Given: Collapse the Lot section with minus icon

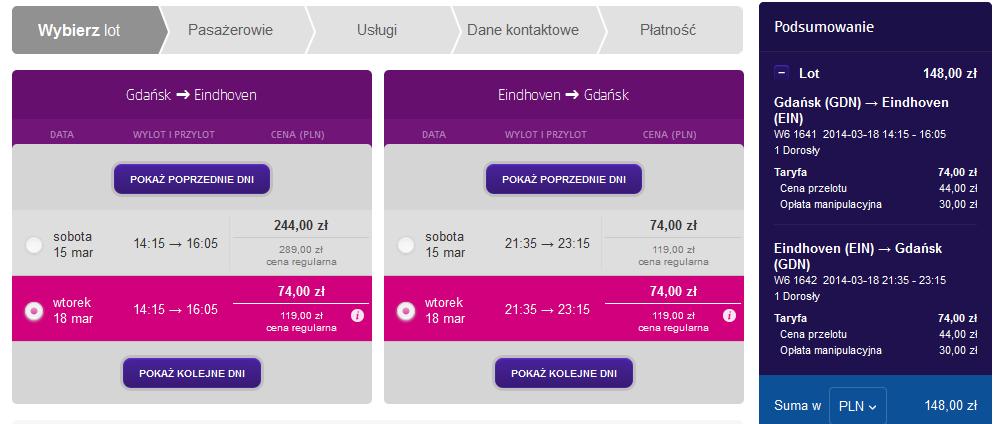Looking at the screenshot, I should (781, 72).
